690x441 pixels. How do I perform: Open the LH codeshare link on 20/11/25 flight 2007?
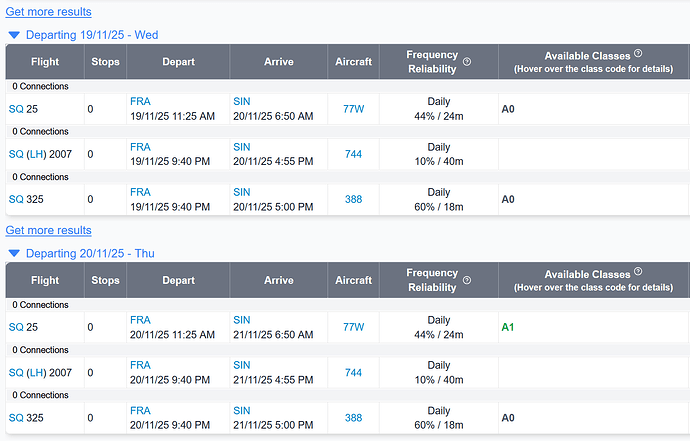pyautogui.click(x=38, y=373)
